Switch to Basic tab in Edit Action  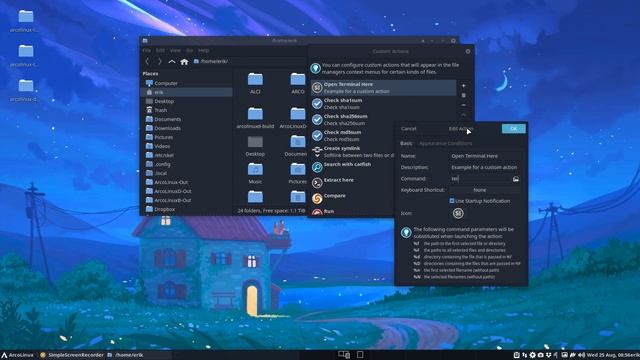[x=406, y=143]
